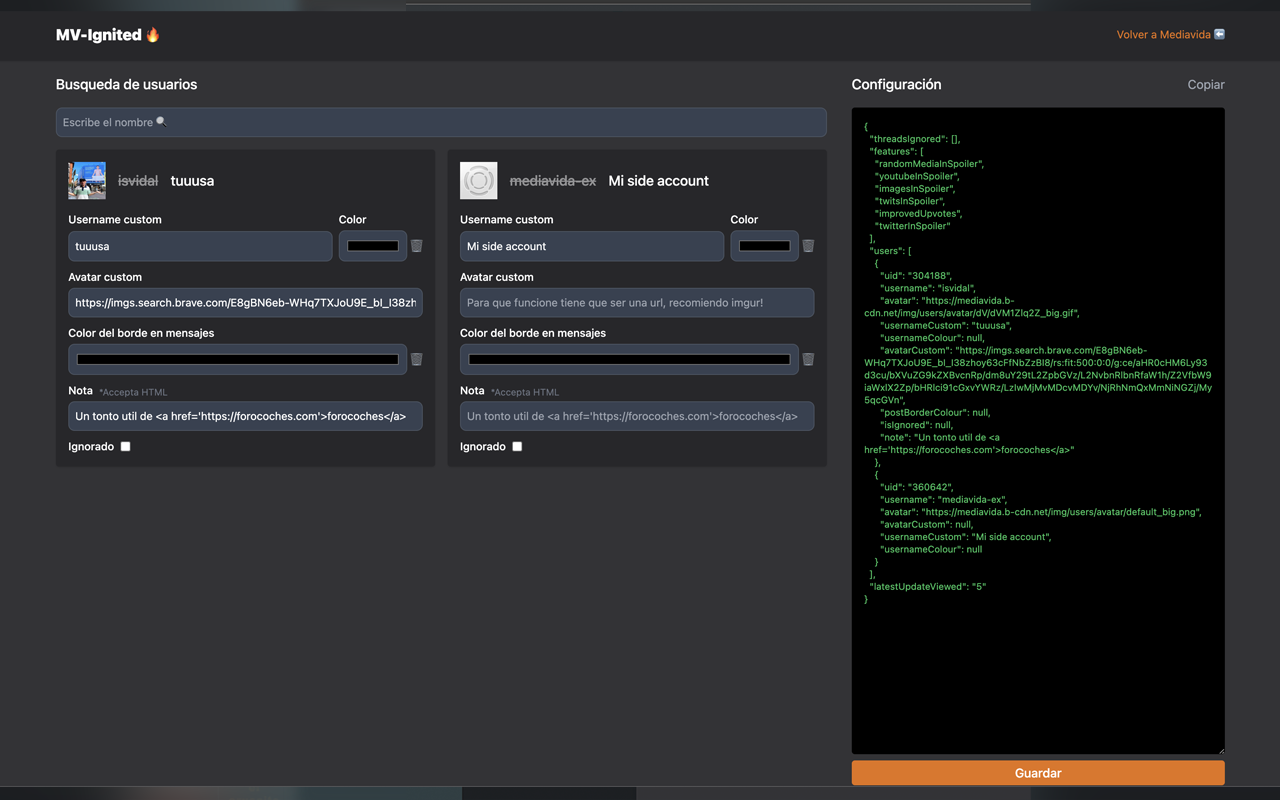Open the username color picker for Mi side account

coord(764,246)
